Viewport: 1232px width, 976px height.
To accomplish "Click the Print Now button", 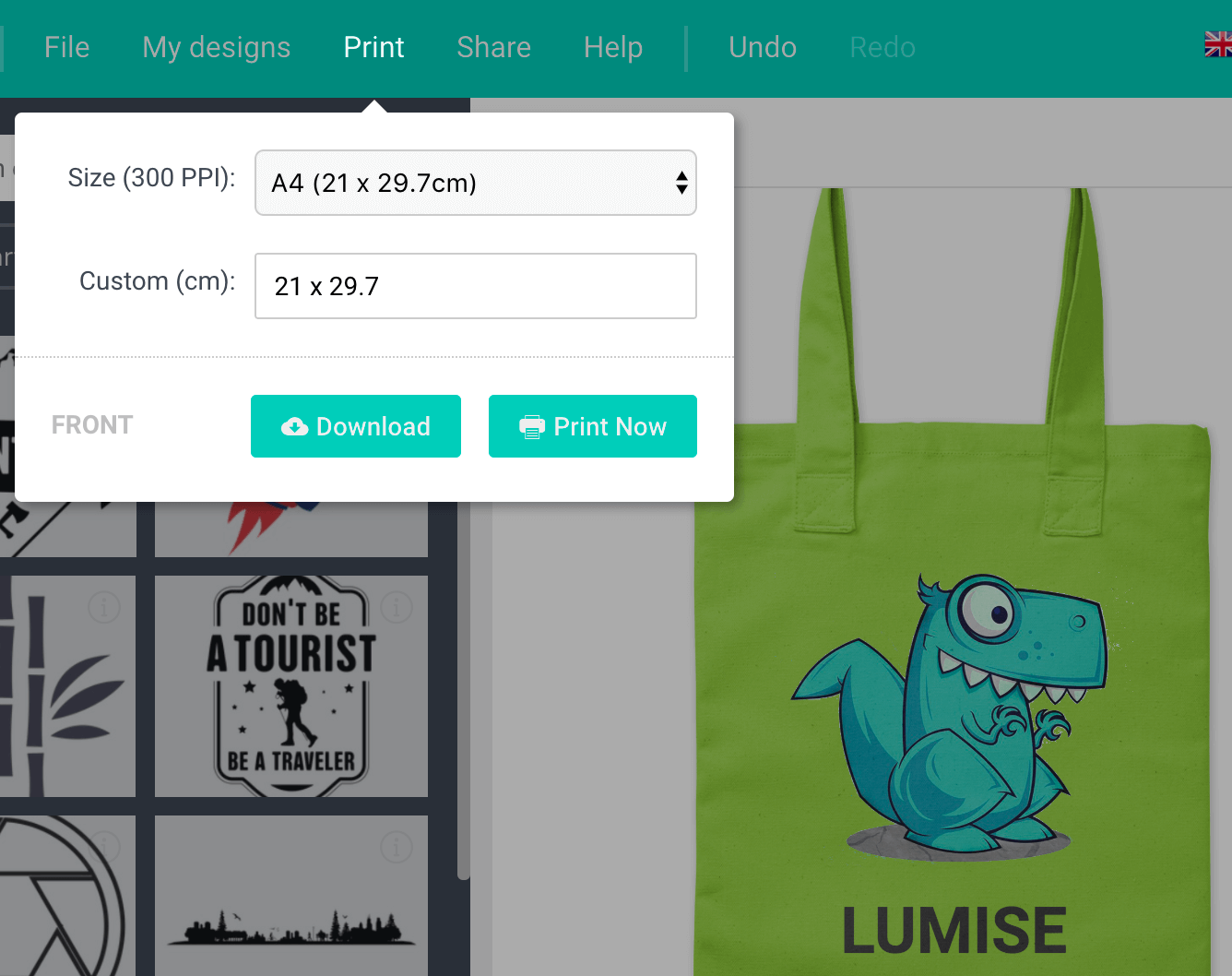I will [593, 426].
